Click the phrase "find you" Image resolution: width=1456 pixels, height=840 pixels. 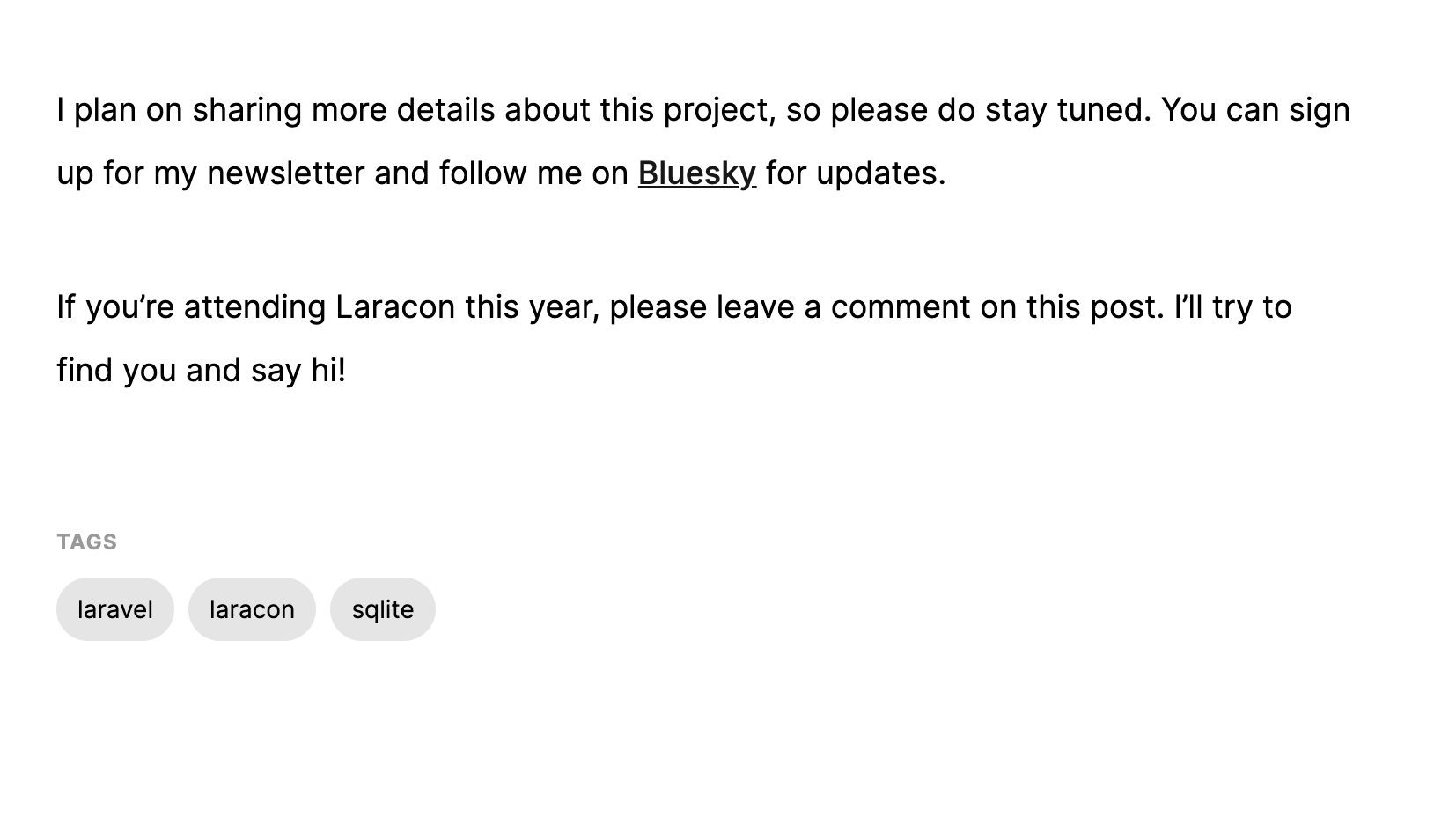pyautogui.click(x=116, y=371)
